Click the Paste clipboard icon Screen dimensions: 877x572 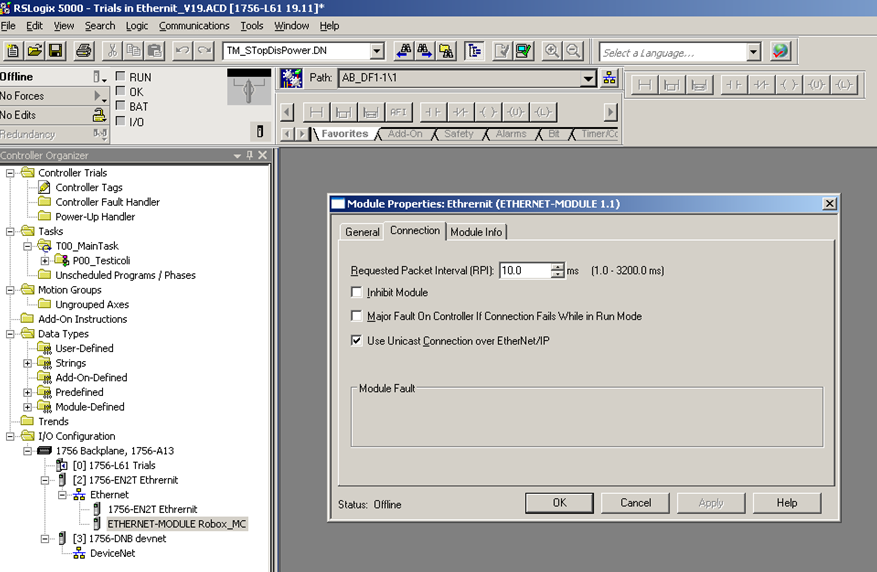[154, 51]
